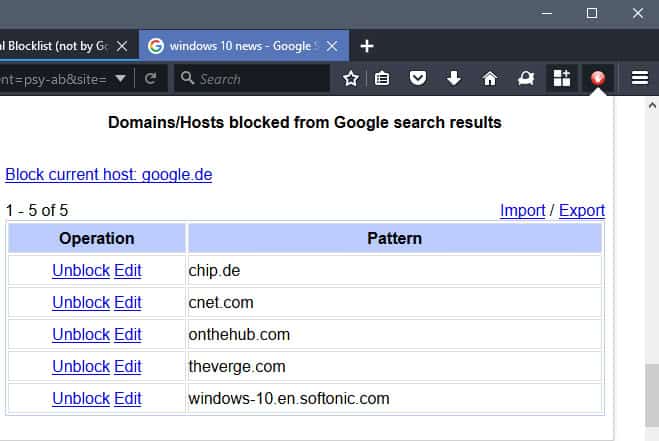
Task: Click the cnet.com pattern cell
Action: (395, 303)
